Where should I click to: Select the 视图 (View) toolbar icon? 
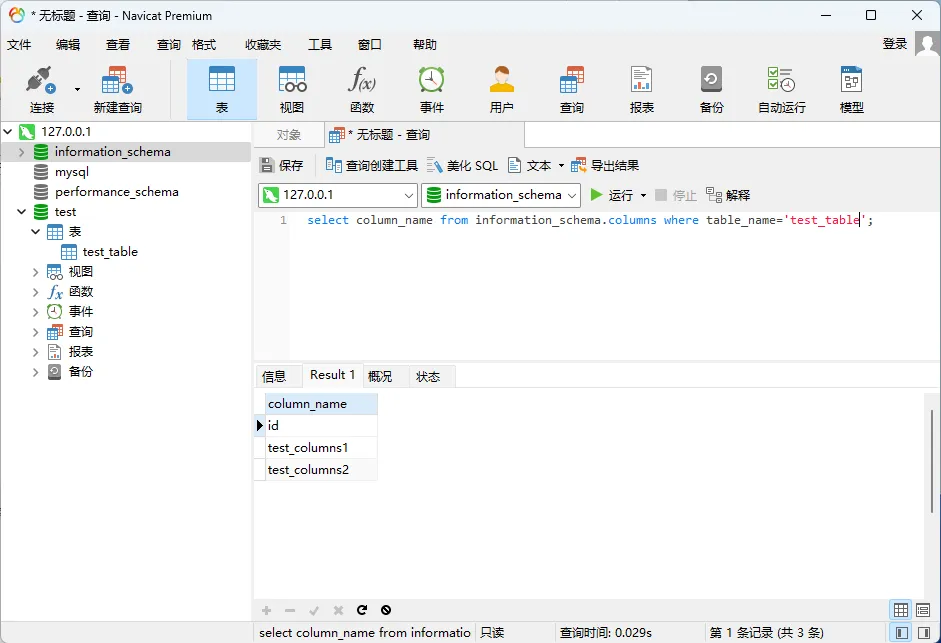tap(292, 89)
